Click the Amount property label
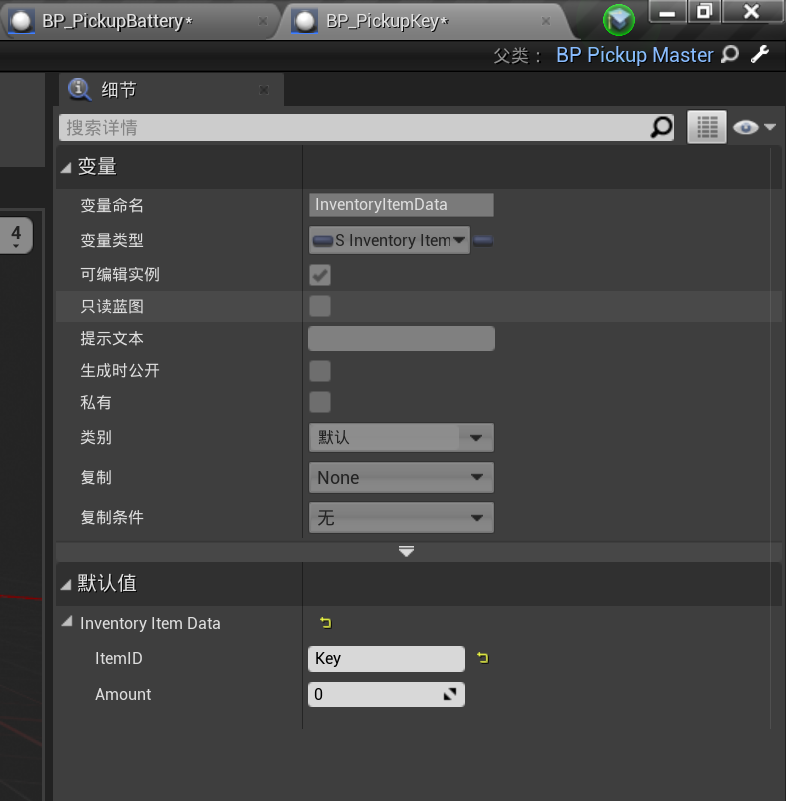Screen dimensions: 786x801 coord(123,694)
